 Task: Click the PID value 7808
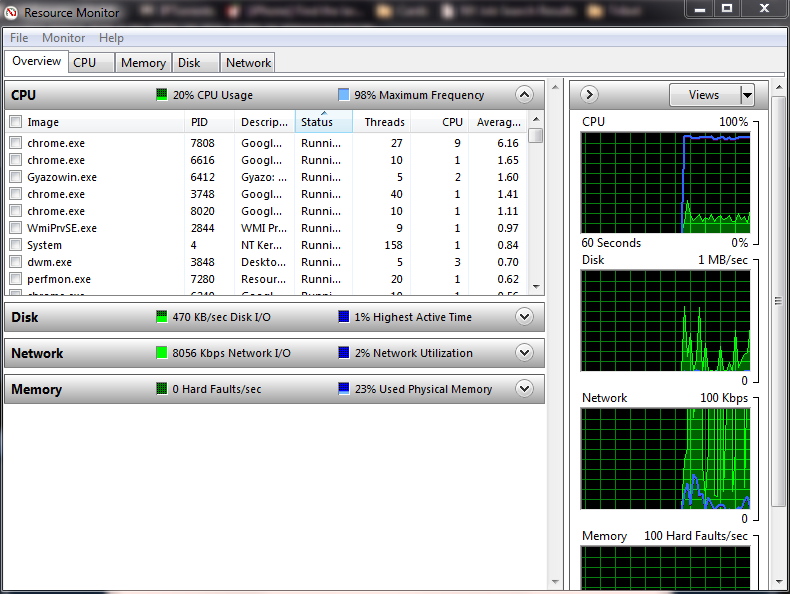203,143
